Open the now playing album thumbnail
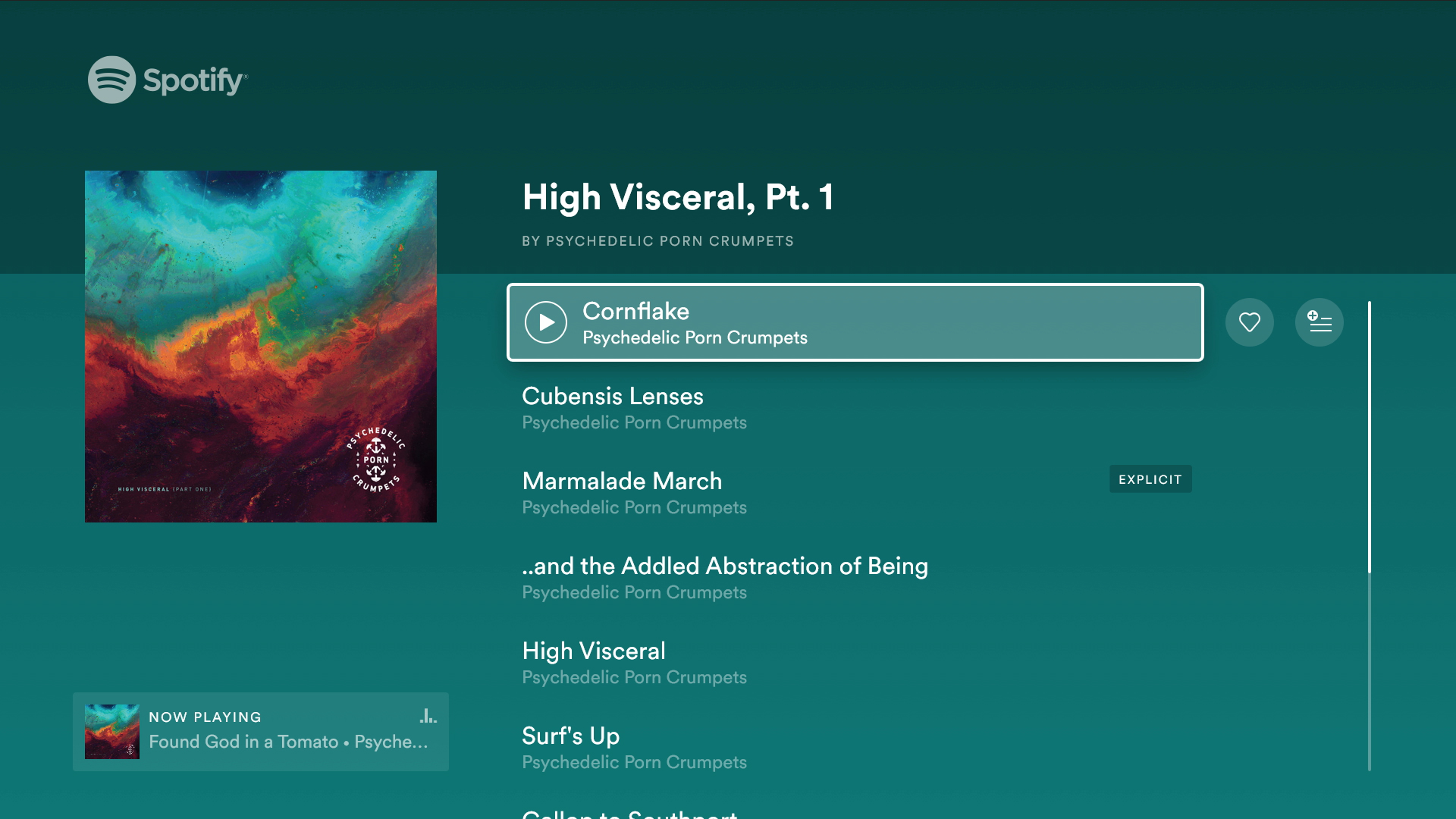 (112, 732)
